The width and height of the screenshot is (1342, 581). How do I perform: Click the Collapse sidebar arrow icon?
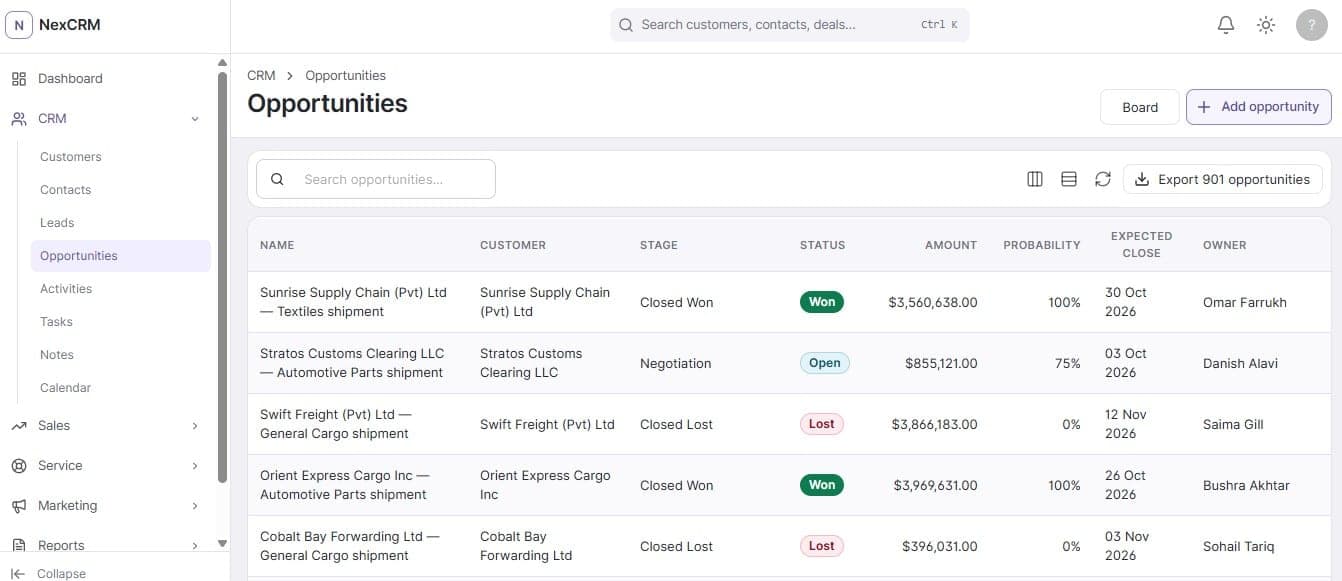tap(17, 574)
